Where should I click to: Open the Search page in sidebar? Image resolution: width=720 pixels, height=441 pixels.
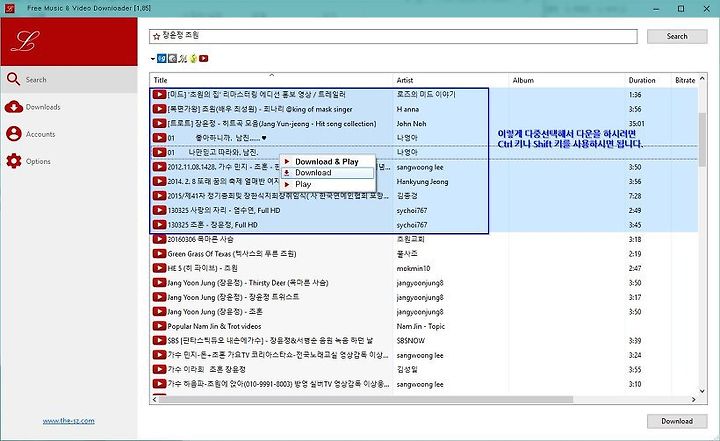(x=69, y=79)
